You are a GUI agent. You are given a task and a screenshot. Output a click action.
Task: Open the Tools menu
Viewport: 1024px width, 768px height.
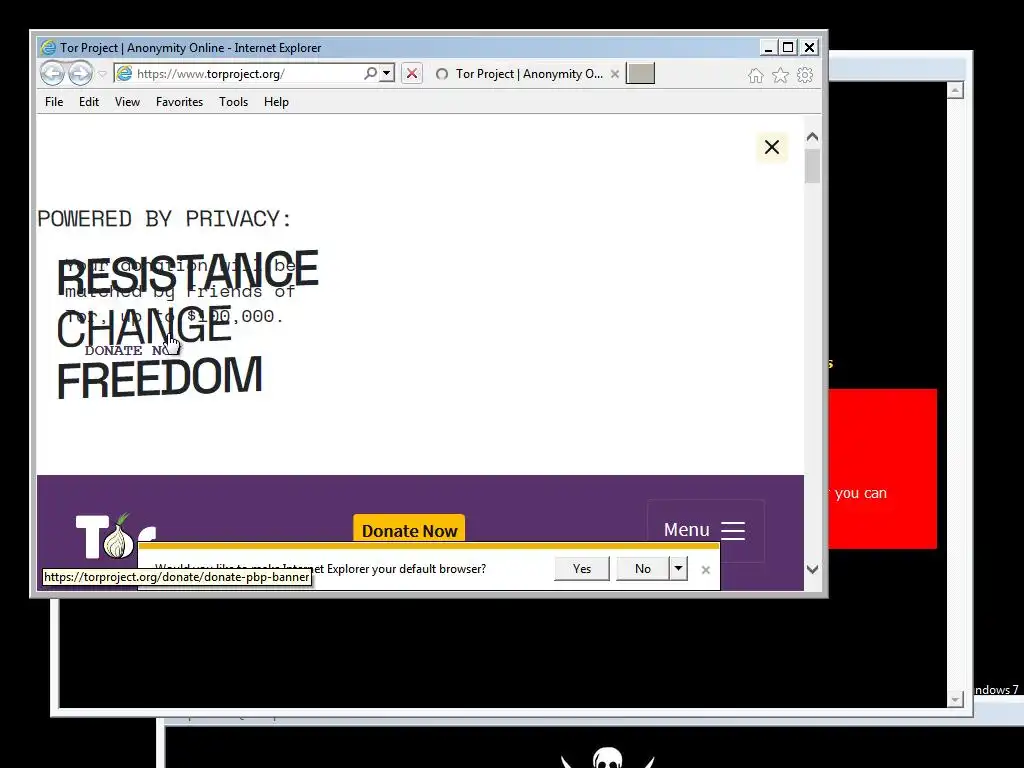click(x=233, y=102)
